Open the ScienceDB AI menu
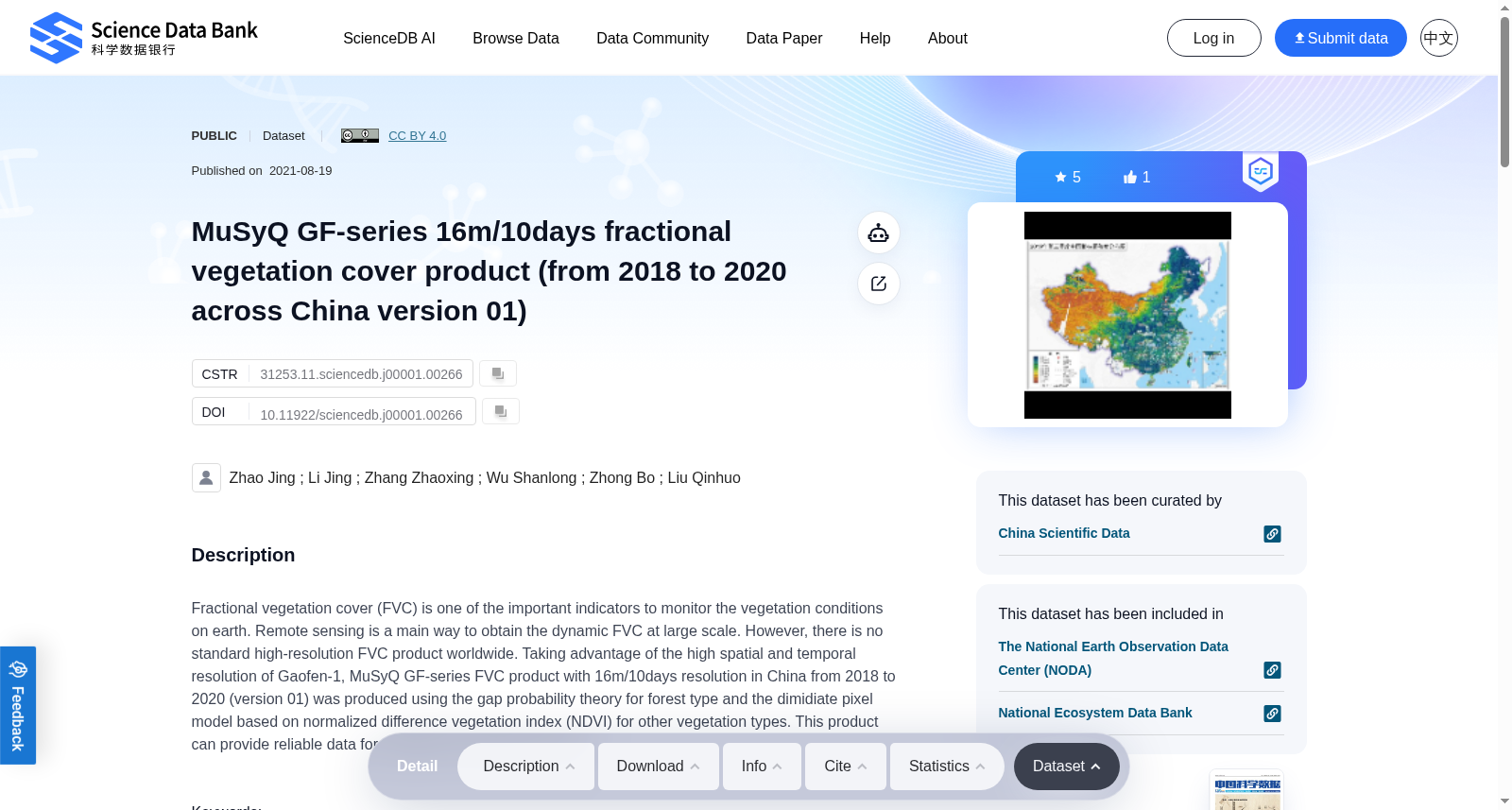1512x810 pixels. coord(389,38)
